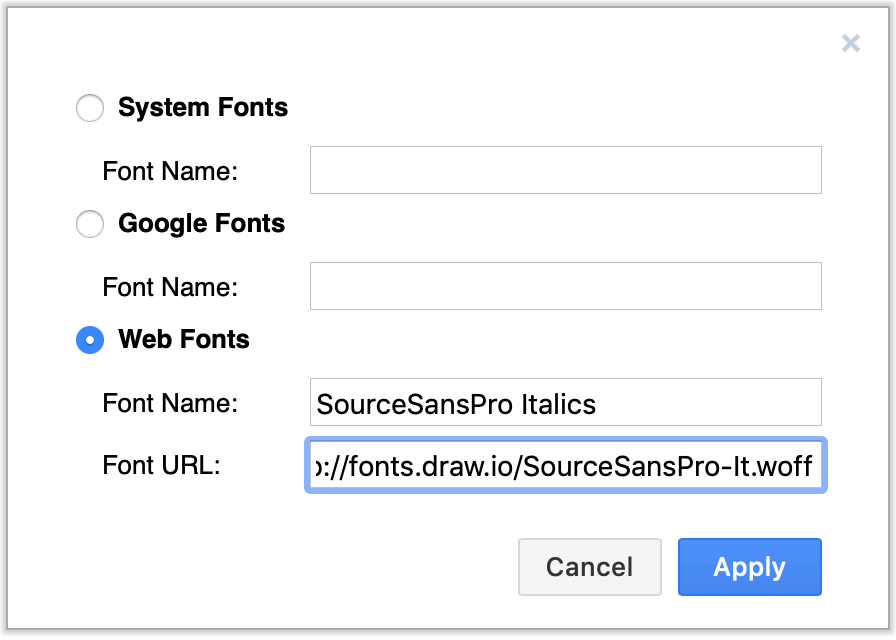The height and width of the screenshot is (640, 896).
Task: Click the System Fonts label text
Action: pos(203,108)
